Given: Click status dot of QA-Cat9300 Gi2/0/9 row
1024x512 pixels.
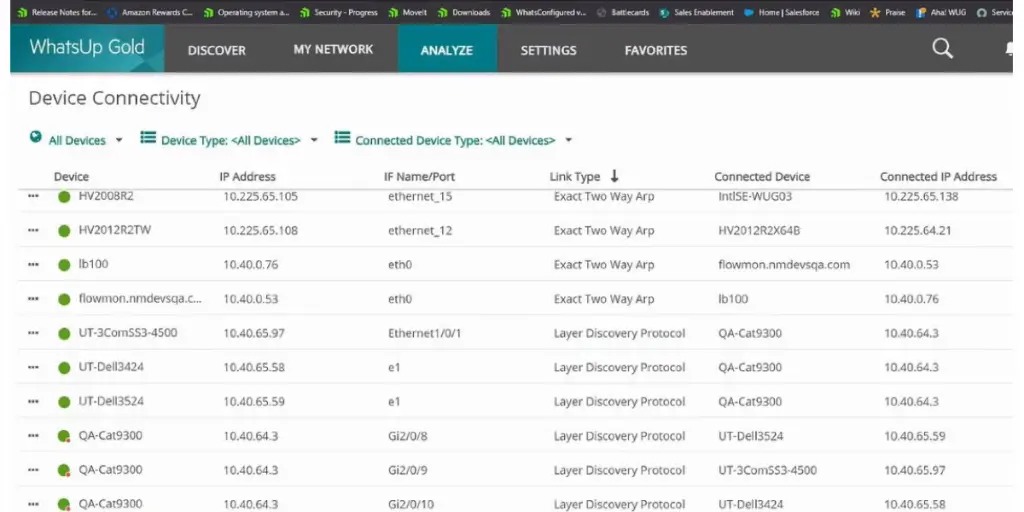Looking at the screenshot, I should (x=64, y=470).
